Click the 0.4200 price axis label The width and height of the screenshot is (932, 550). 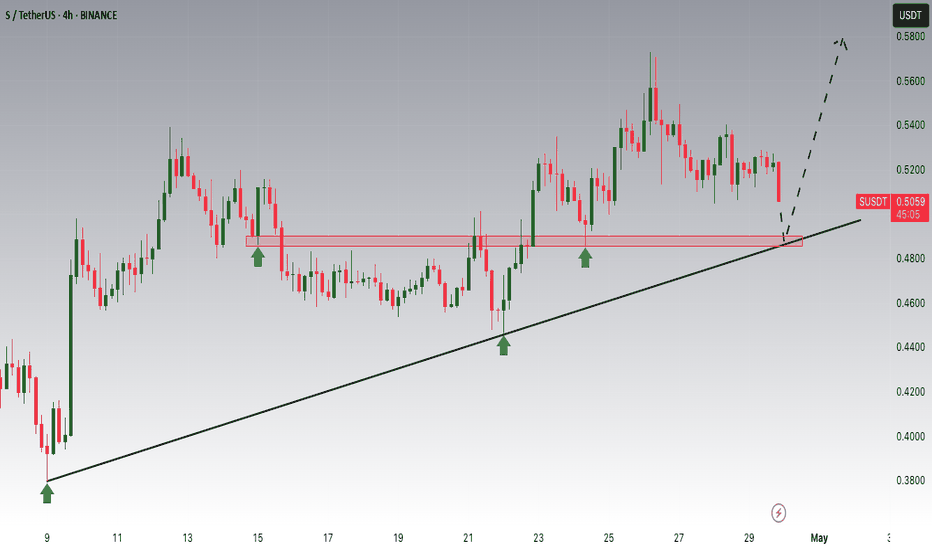coord(911,391)
